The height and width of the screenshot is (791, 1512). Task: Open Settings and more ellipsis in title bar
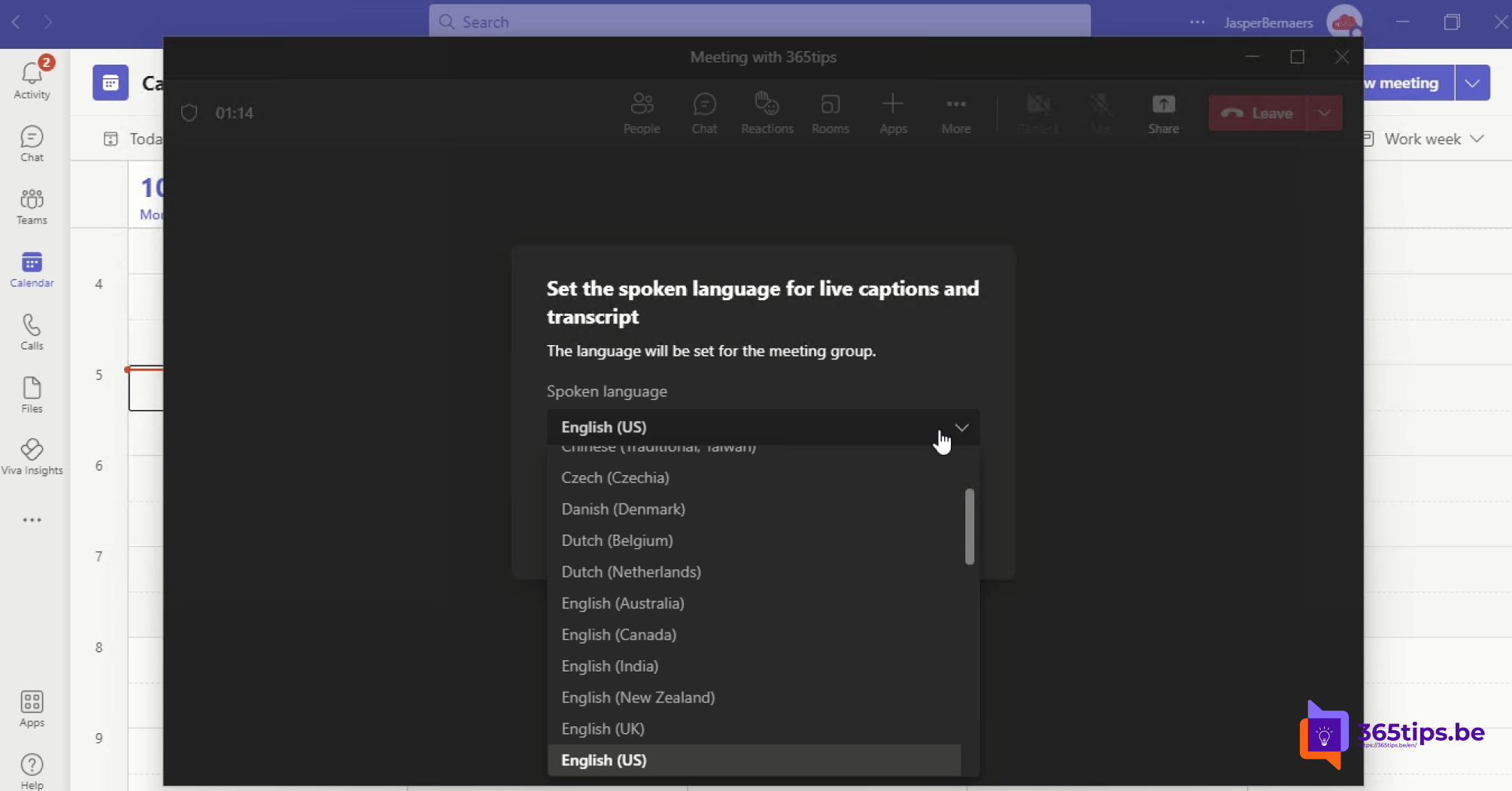pyautogui.click(x=1198, y=22)
